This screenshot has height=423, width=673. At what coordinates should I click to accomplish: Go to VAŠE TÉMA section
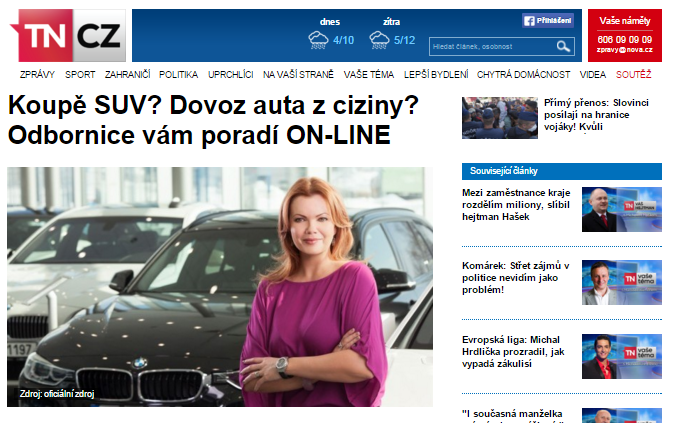click(x=369, y=75)
